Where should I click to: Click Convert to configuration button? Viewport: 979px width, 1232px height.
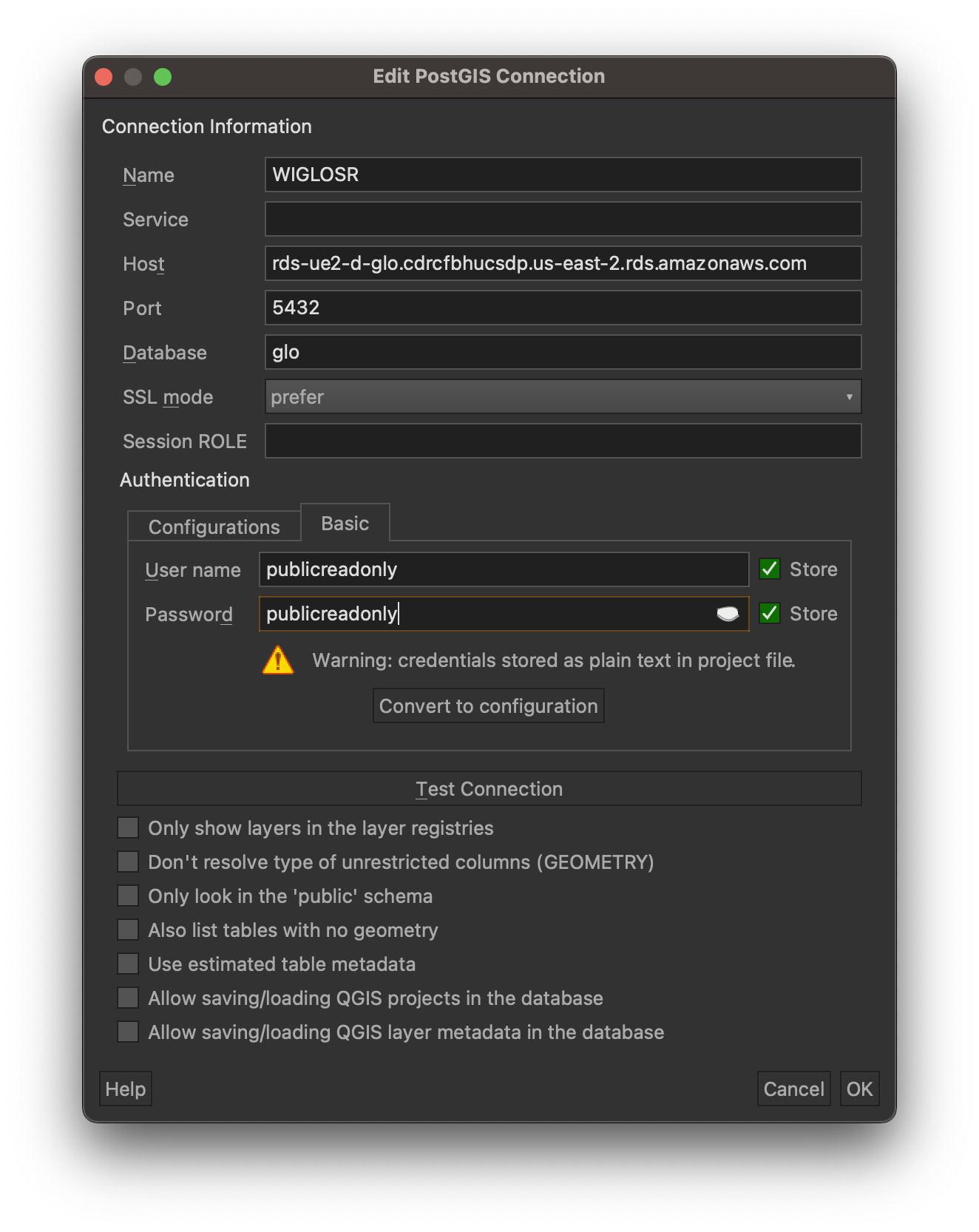click(x=489, y=705)
